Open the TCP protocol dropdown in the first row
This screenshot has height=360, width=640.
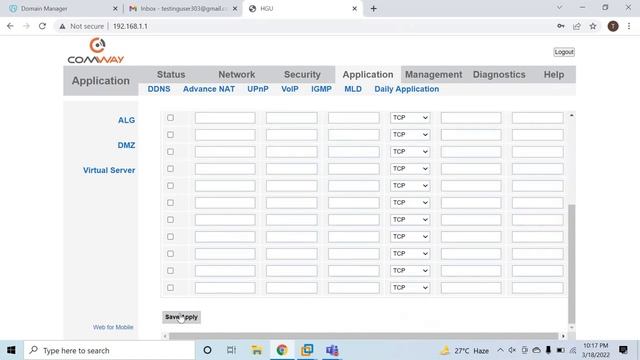pyautogui.click(x=410, y=118)
